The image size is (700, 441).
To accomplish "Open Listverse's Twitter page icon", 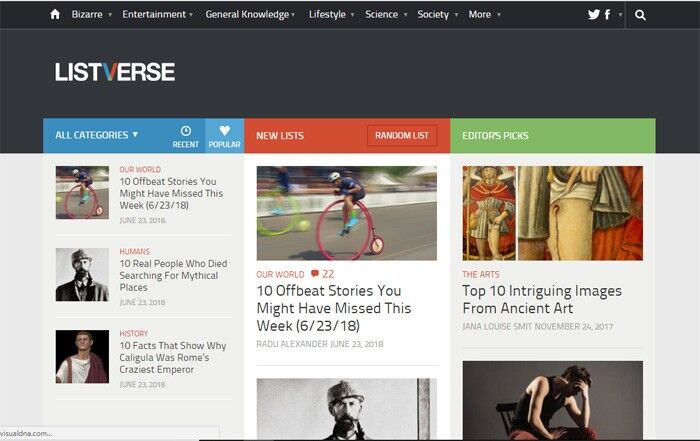I will coord(594,15).
